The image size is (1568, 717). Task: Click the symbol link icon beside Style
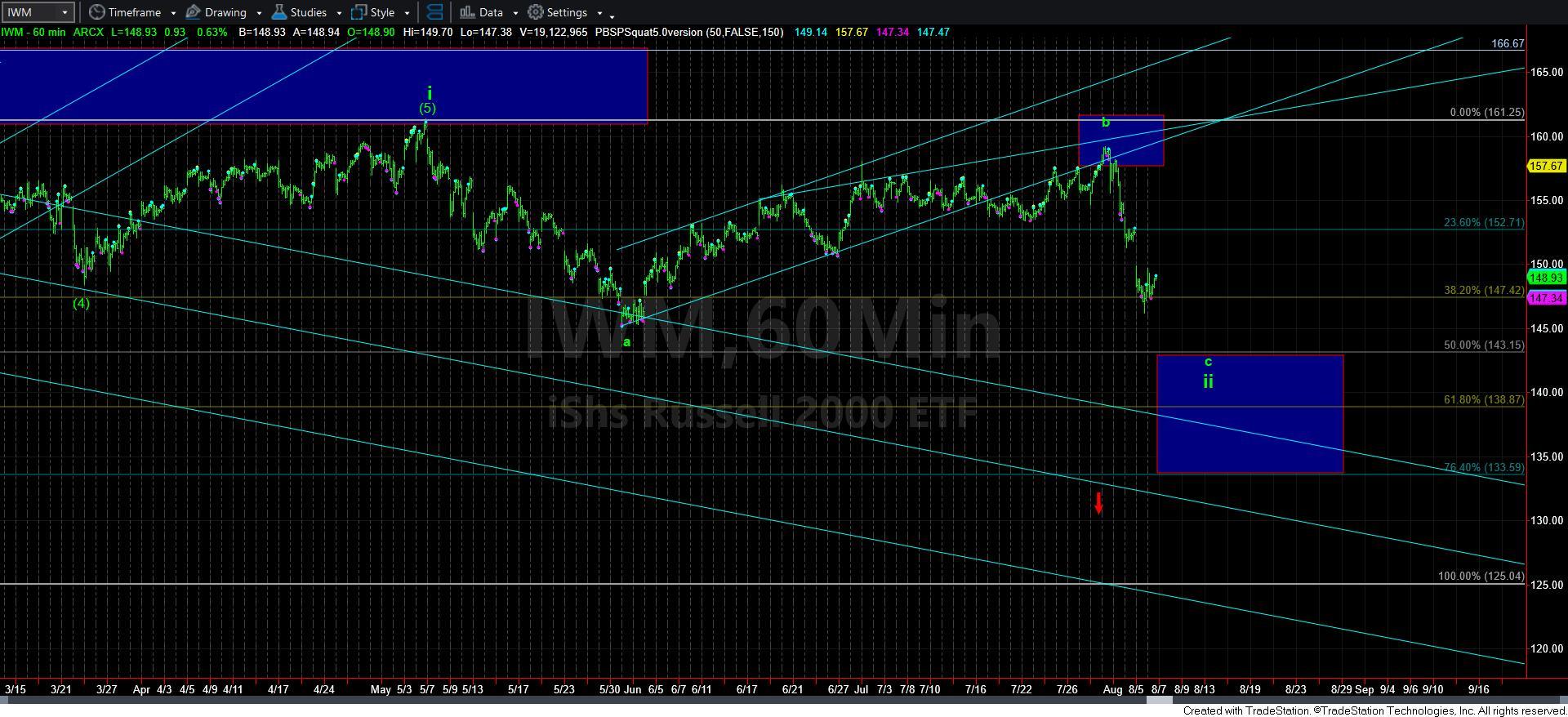point(434,12)
